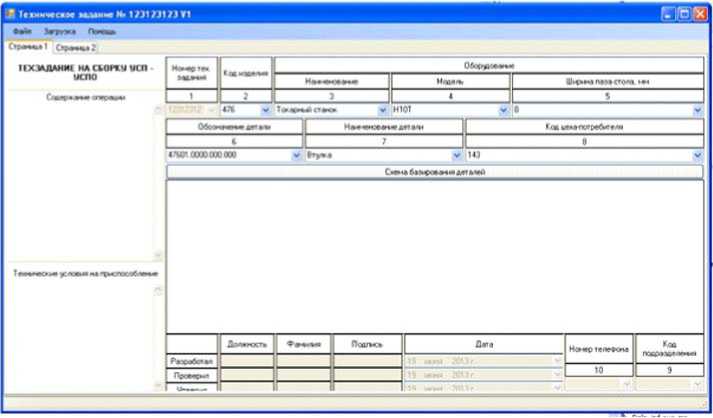This screenshot has width=713, height=418.
Task: Click the Содержание операции scrollbar up arrow
Action: tap(158, 109)
